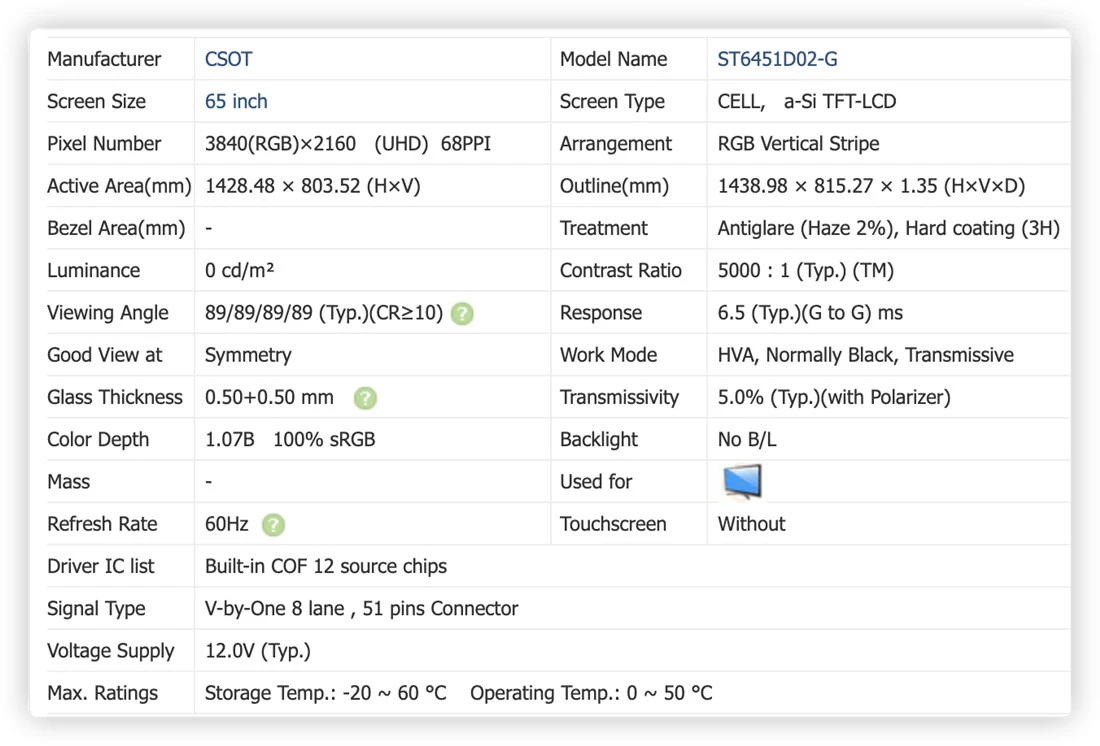Select the Model Name row label

click(613, 59)
